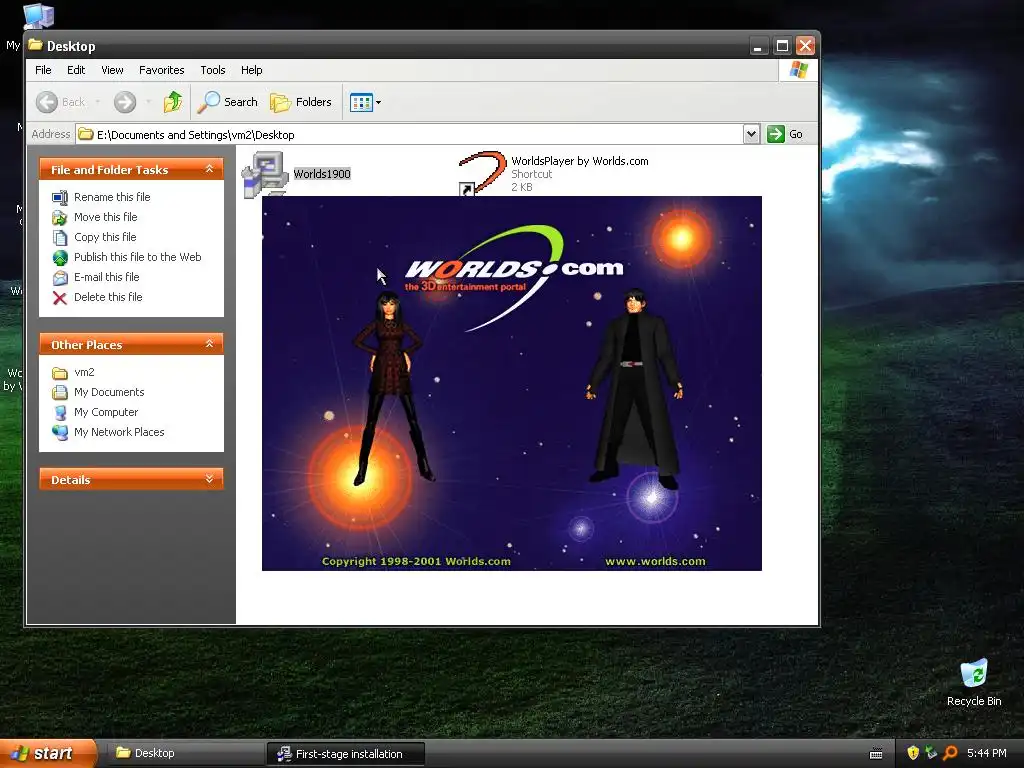The height and width of the screenshot is (768, 1024).
Task: Open the Favorites menu
Action: point(161,70)
